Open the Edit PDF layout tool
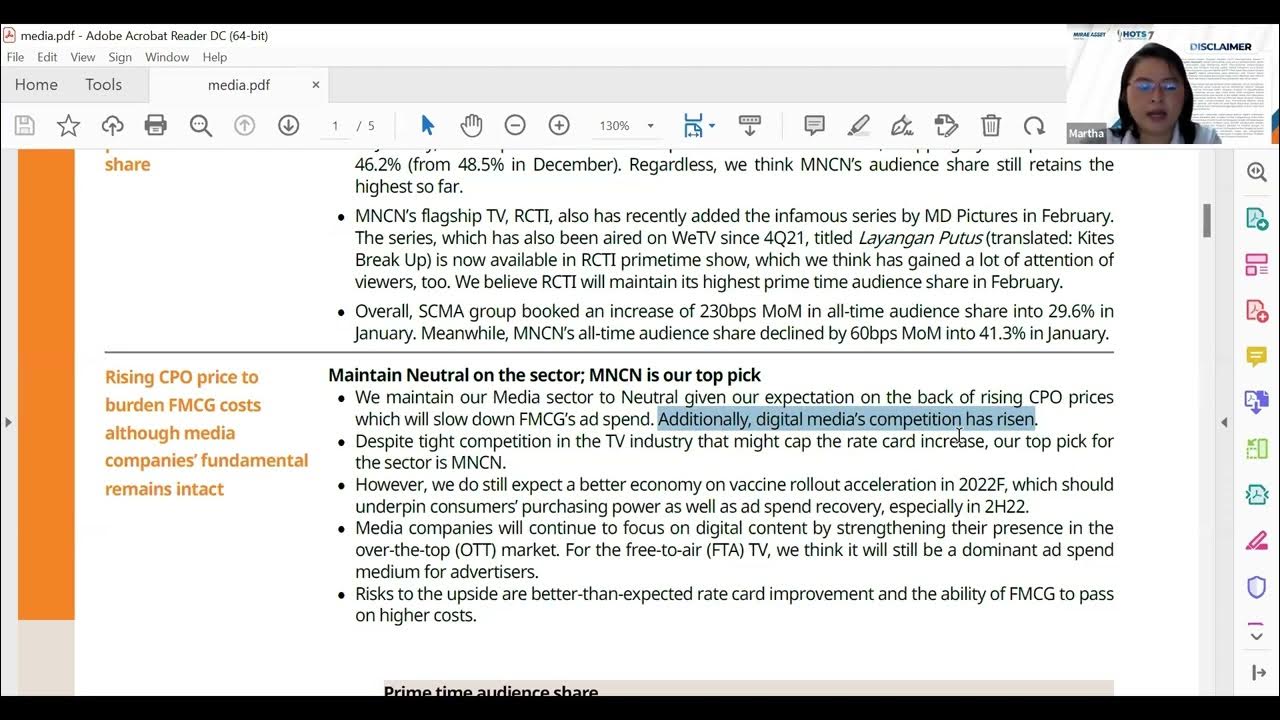Screen dimensions: 1280x720 tap(1257, 265)
